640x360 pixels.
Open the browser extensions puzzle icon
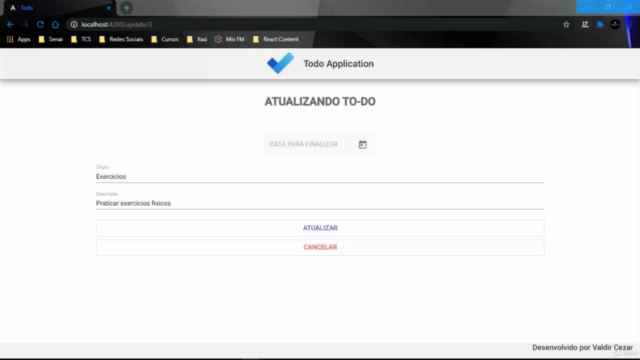point(600,24)
